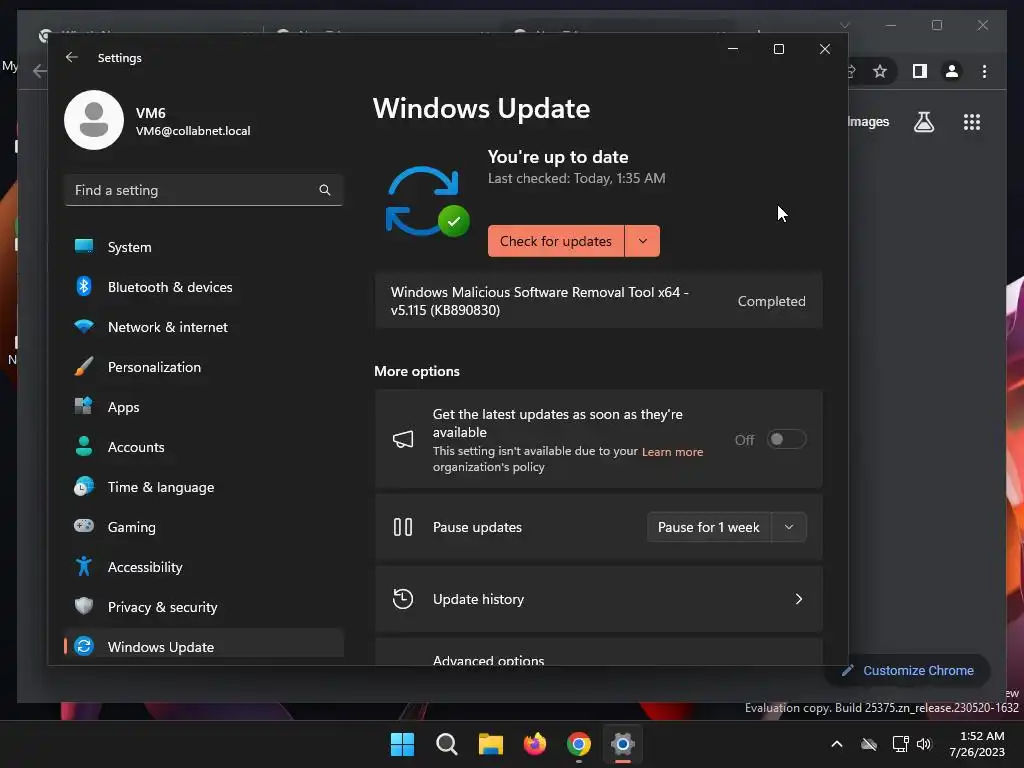Click the Find a setting search field
1024x768 pixels.
204,190
